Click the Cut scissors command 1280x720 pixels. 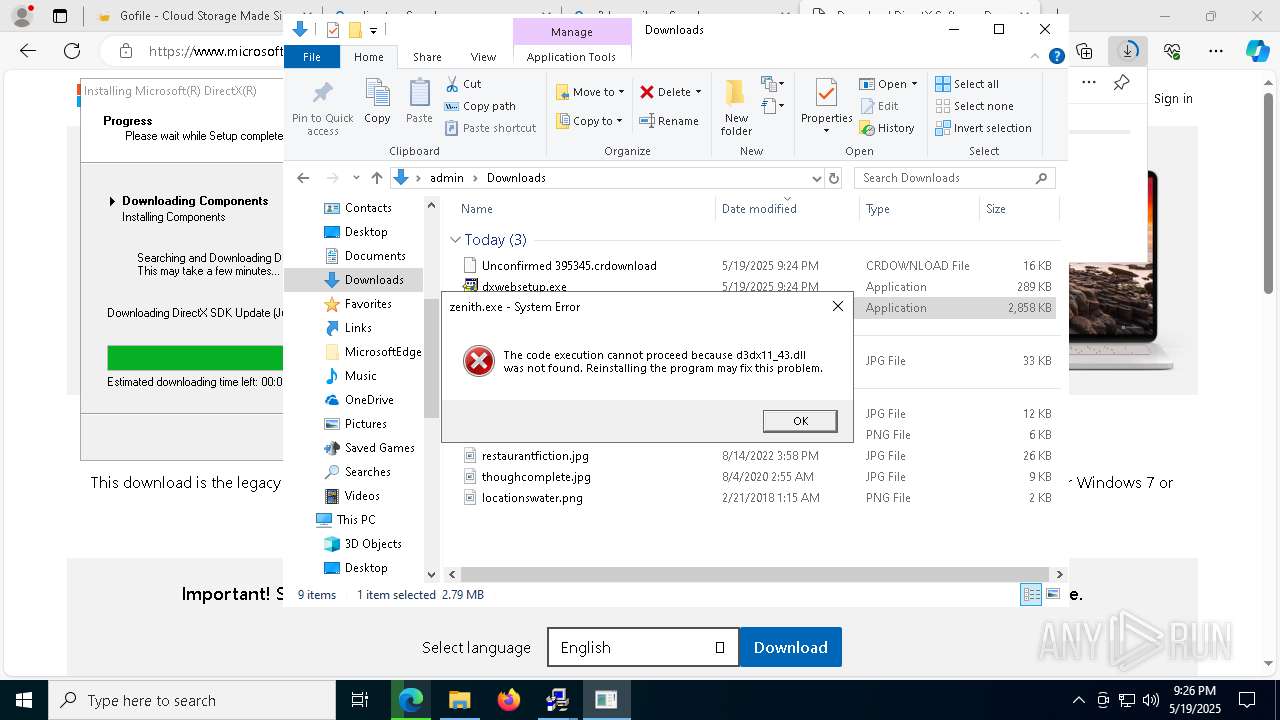pos(463,84)
